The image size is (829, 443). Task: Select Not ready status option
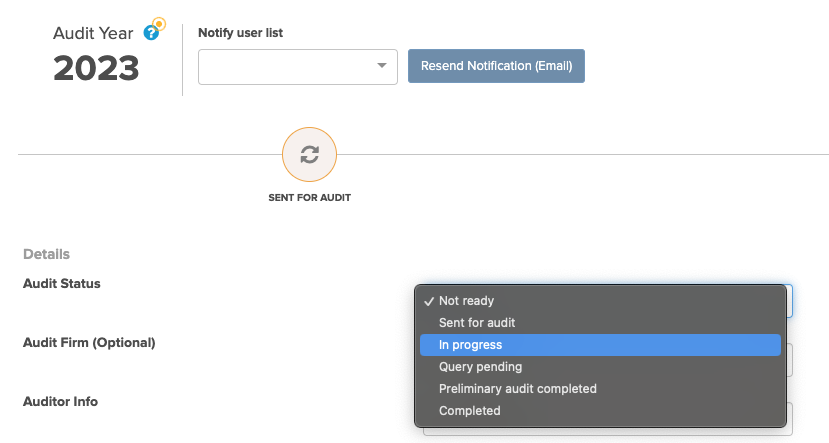[x=600, y=301]
